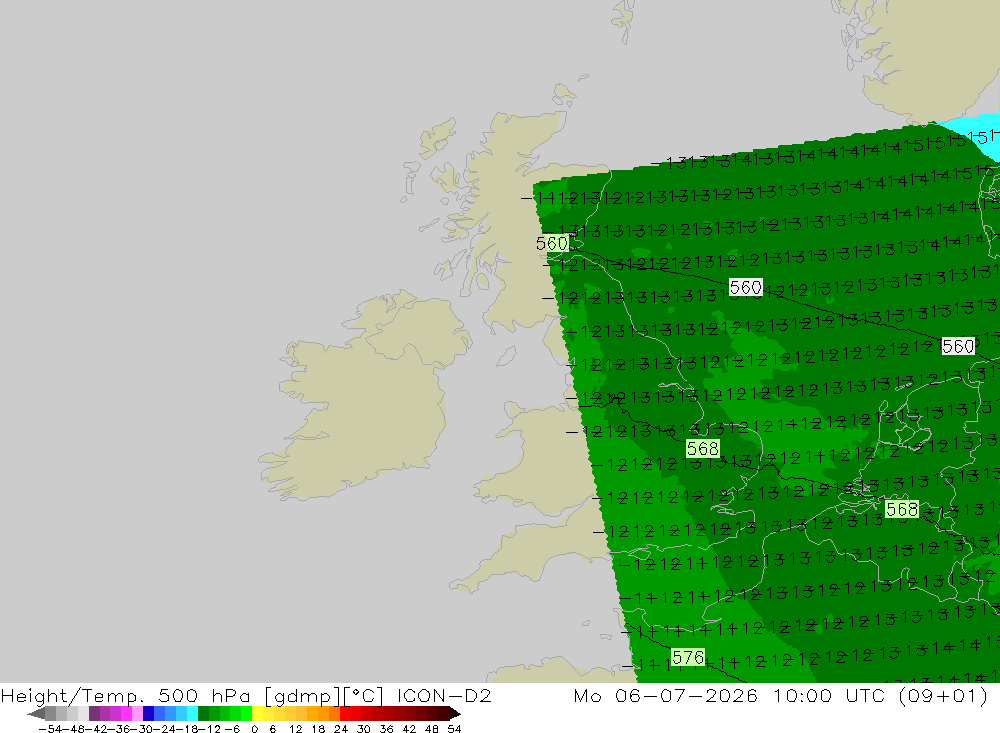Click the 'ICON-D2' model name

444,695
